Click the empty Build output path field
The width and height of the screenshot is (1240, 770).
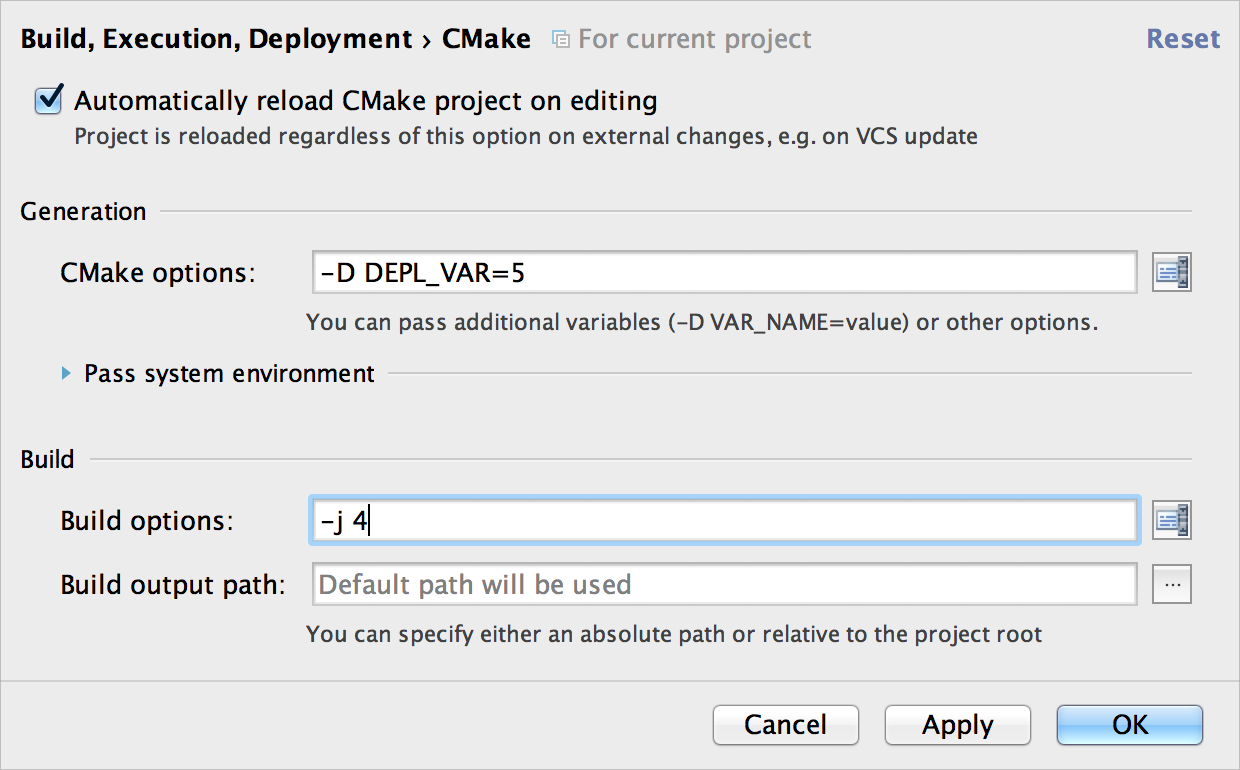pos(724,584)
